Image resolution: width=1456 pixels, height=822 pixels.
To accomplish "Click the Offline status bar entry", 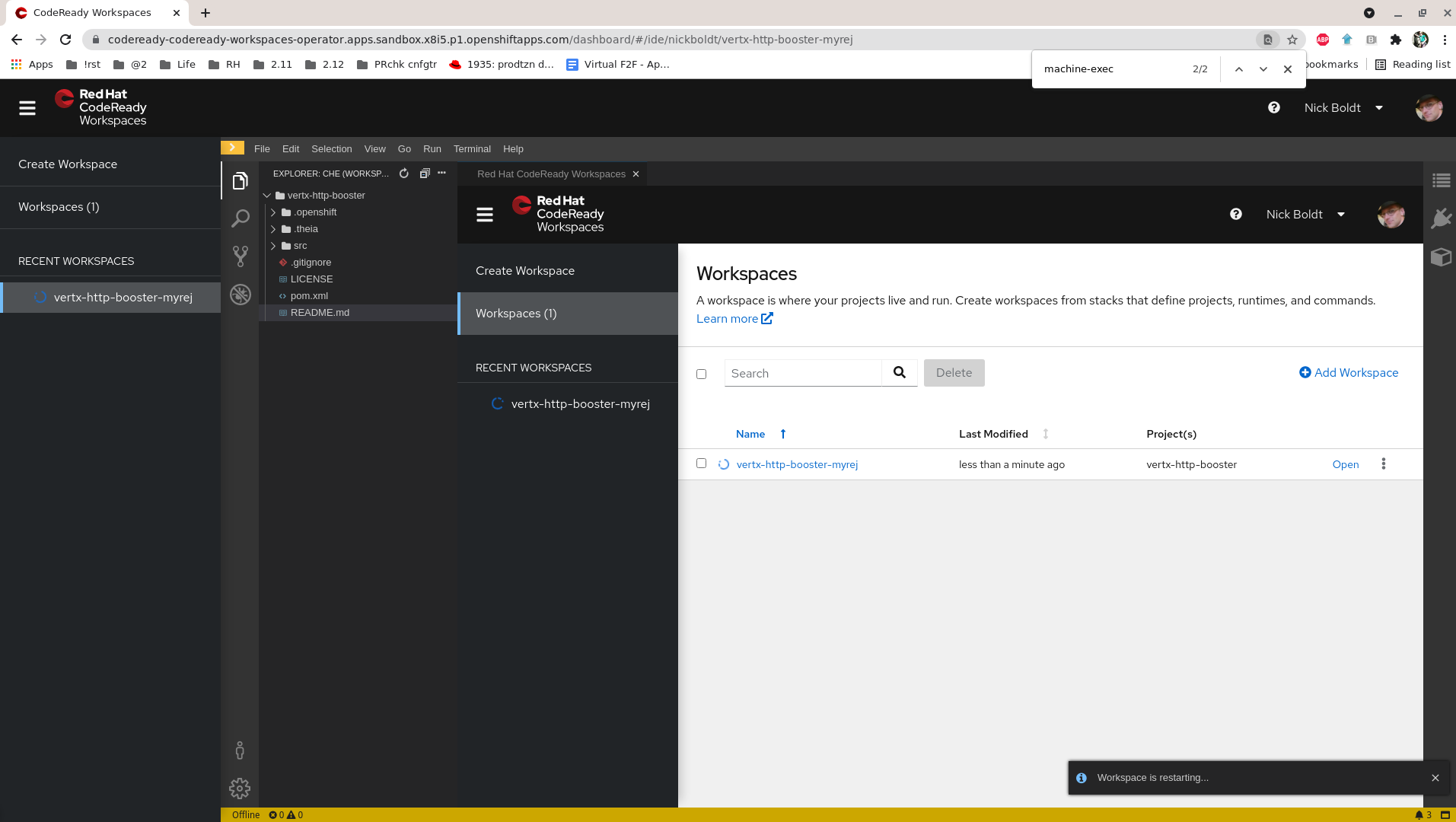I will (x=245, y=815).
